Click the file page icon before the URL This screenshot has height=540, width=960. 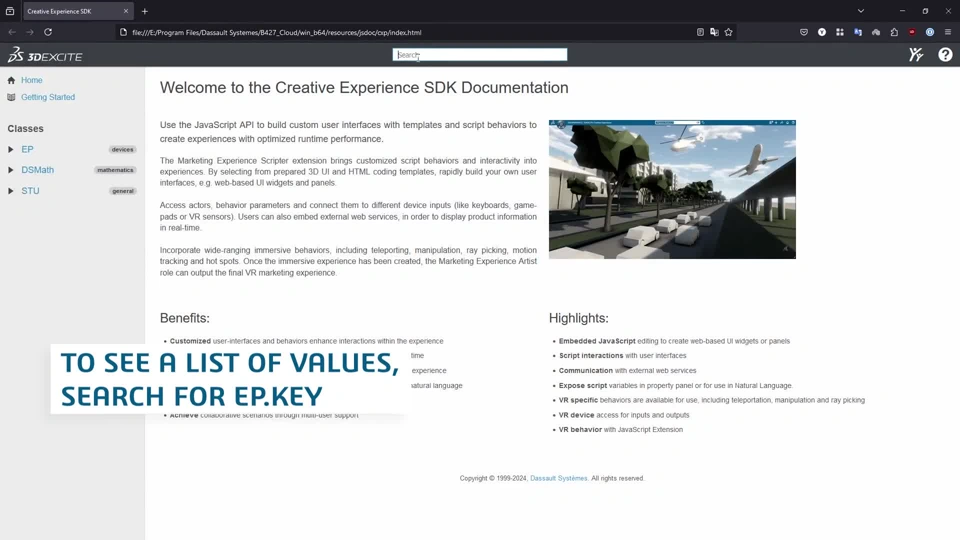[123, 32]
